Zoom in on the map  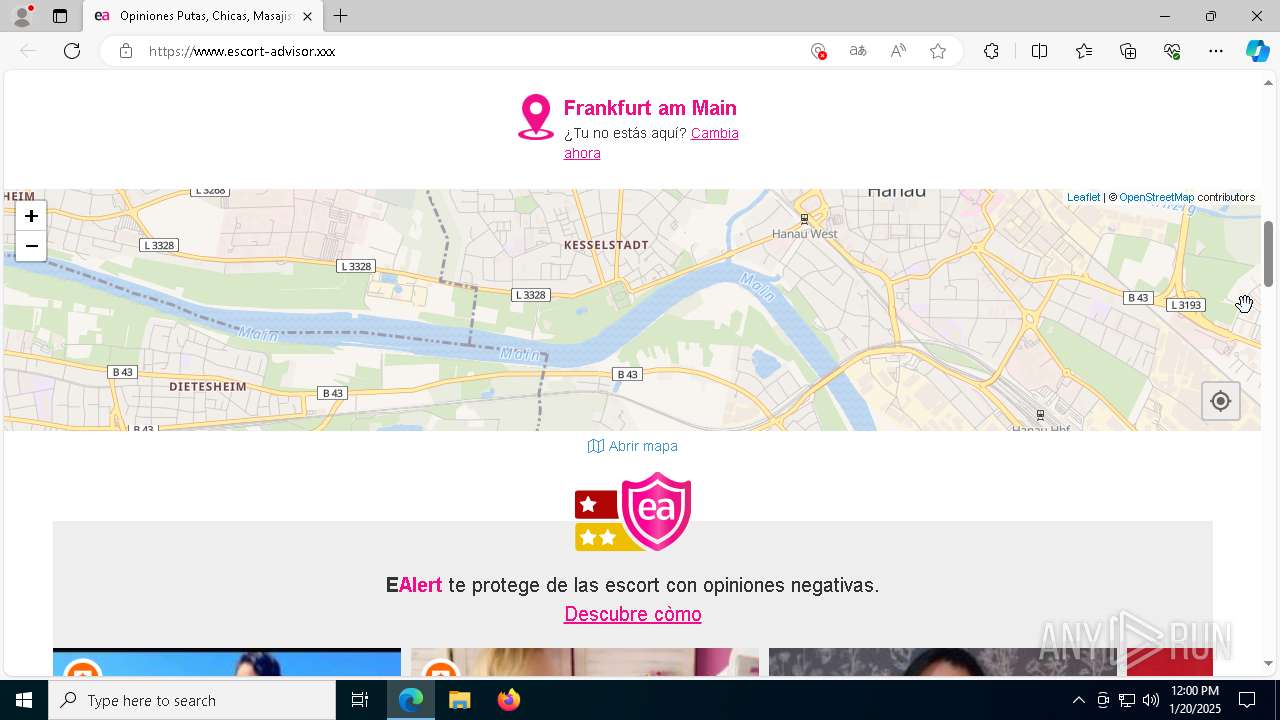click(x=31, y=216)
